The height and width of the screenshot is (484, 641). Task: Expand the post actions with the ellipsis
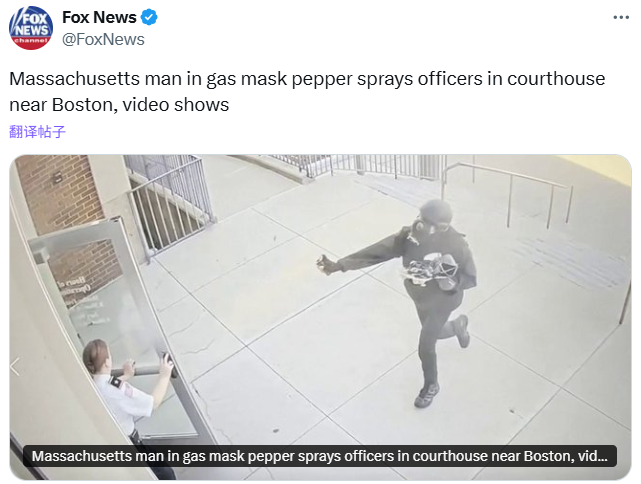tap(621, 17)
